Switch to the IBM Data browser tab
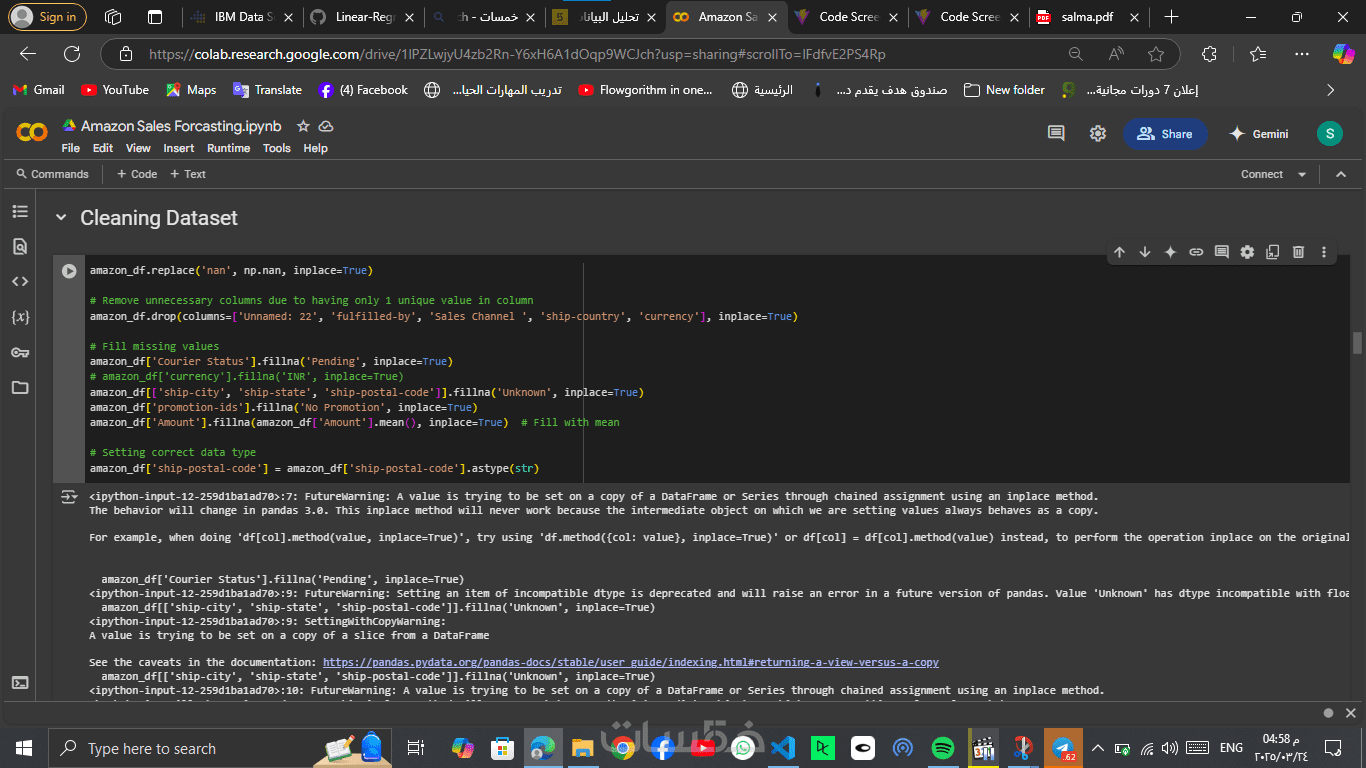The width and height of the screenshot is (1366, 768). point(242,17)
